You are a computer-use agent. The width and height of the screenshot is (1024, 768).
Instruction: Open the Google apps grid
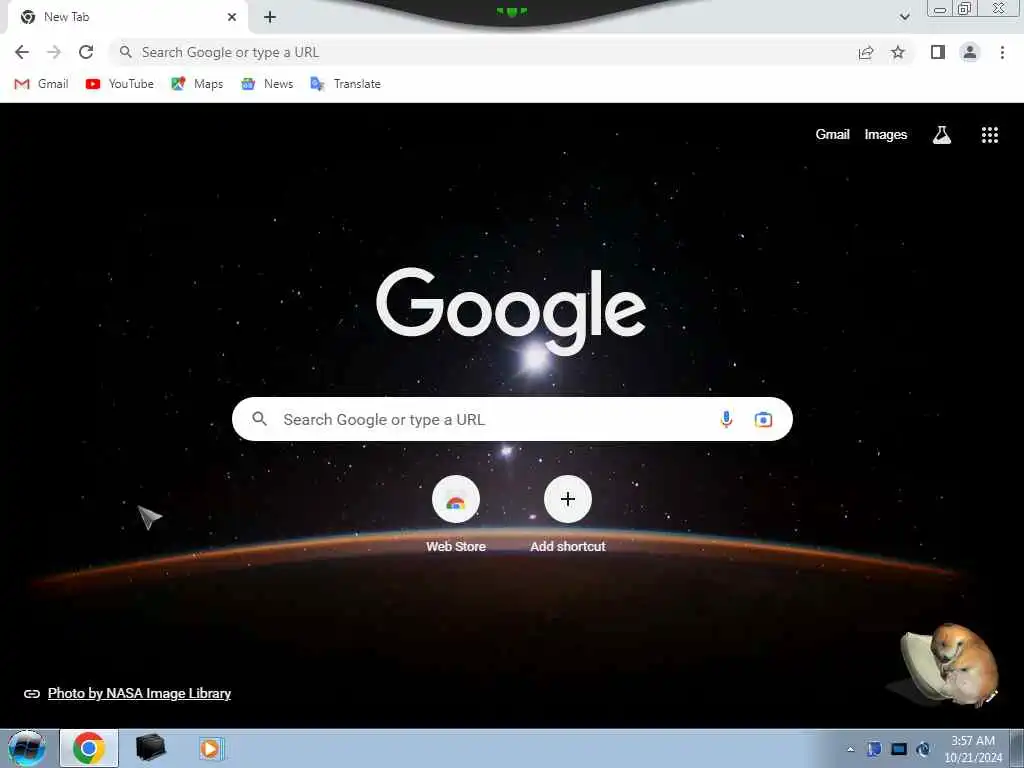click(989, 135)
